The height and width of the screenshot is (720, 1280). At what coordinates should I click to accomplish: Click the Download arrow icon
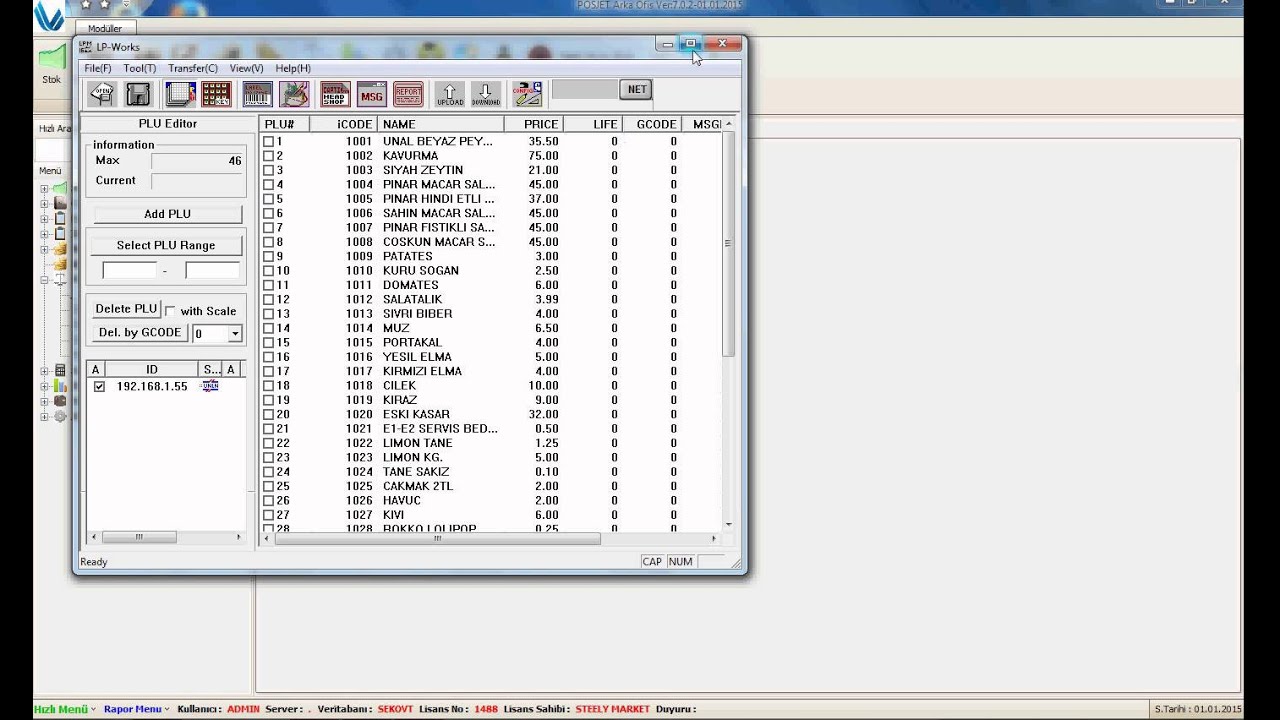[x=485, y=94]
